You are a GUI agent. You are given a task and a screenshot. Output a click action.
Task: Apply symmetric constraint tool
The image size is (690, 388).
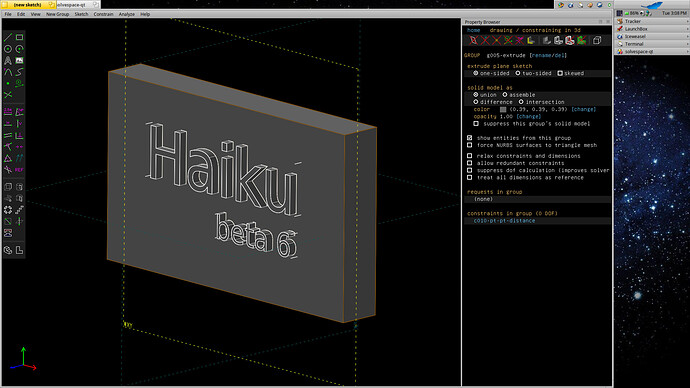(19, 146)
